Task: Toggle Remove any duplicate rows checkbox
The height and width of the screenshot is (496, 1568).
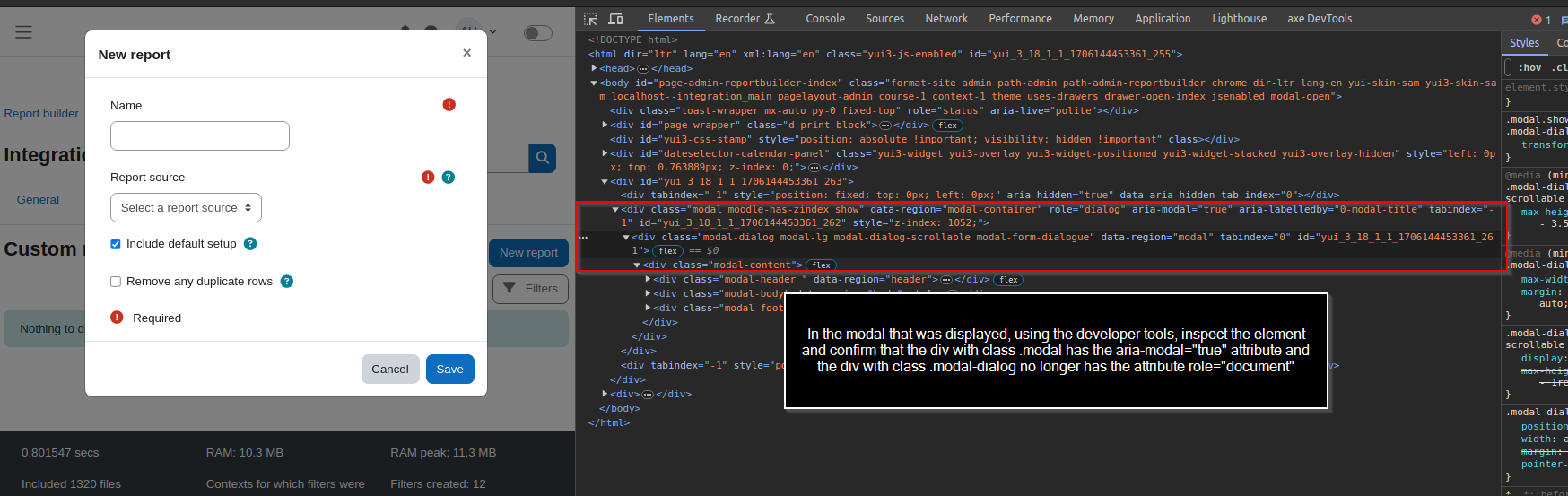Action: (x=116, y=282)
